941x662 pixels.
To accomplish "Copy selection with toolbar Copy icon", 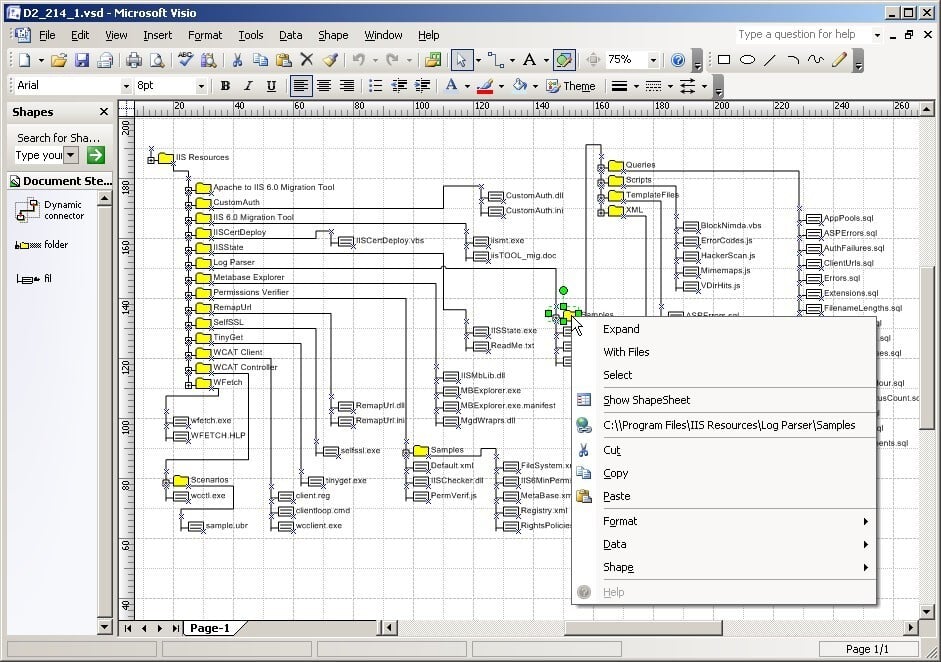I will 260,60.
